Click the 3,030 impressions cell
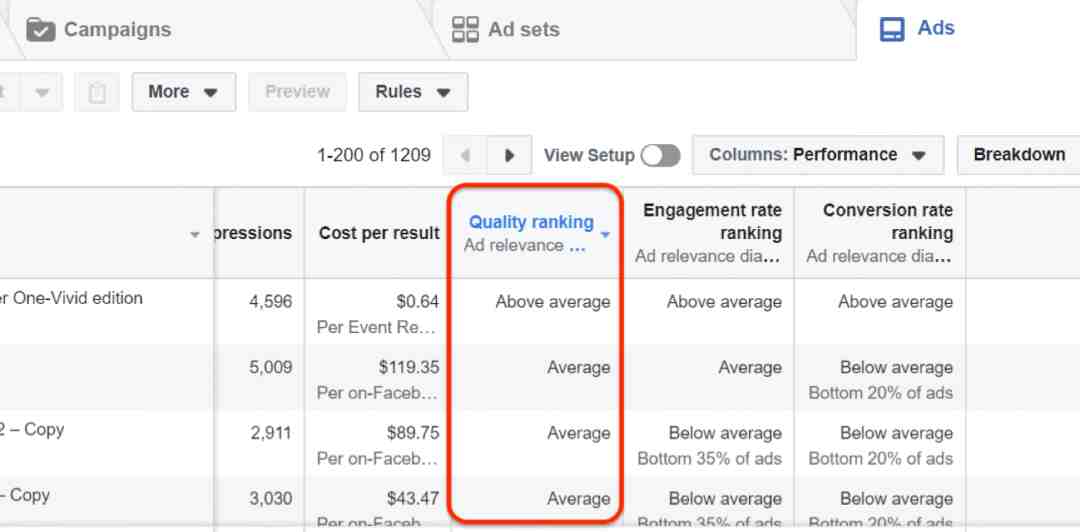Screen dimensions: 1080x532 point(270,498)
